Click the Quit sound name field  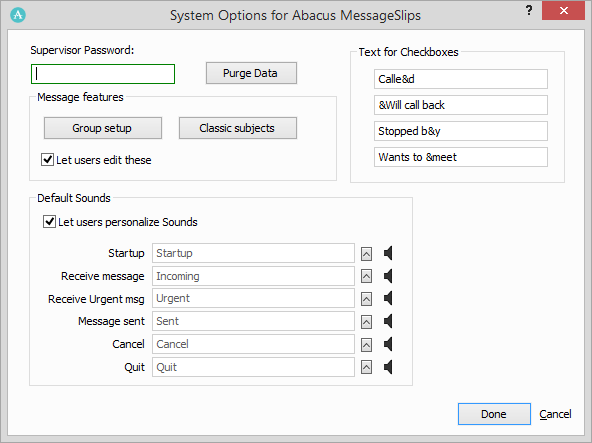coord(253,367)
